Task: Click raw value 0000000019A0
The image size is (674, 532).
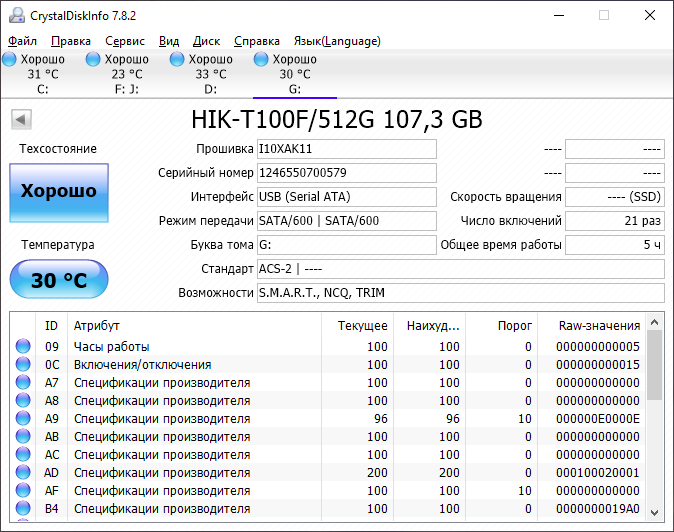Action: (597, 508)
